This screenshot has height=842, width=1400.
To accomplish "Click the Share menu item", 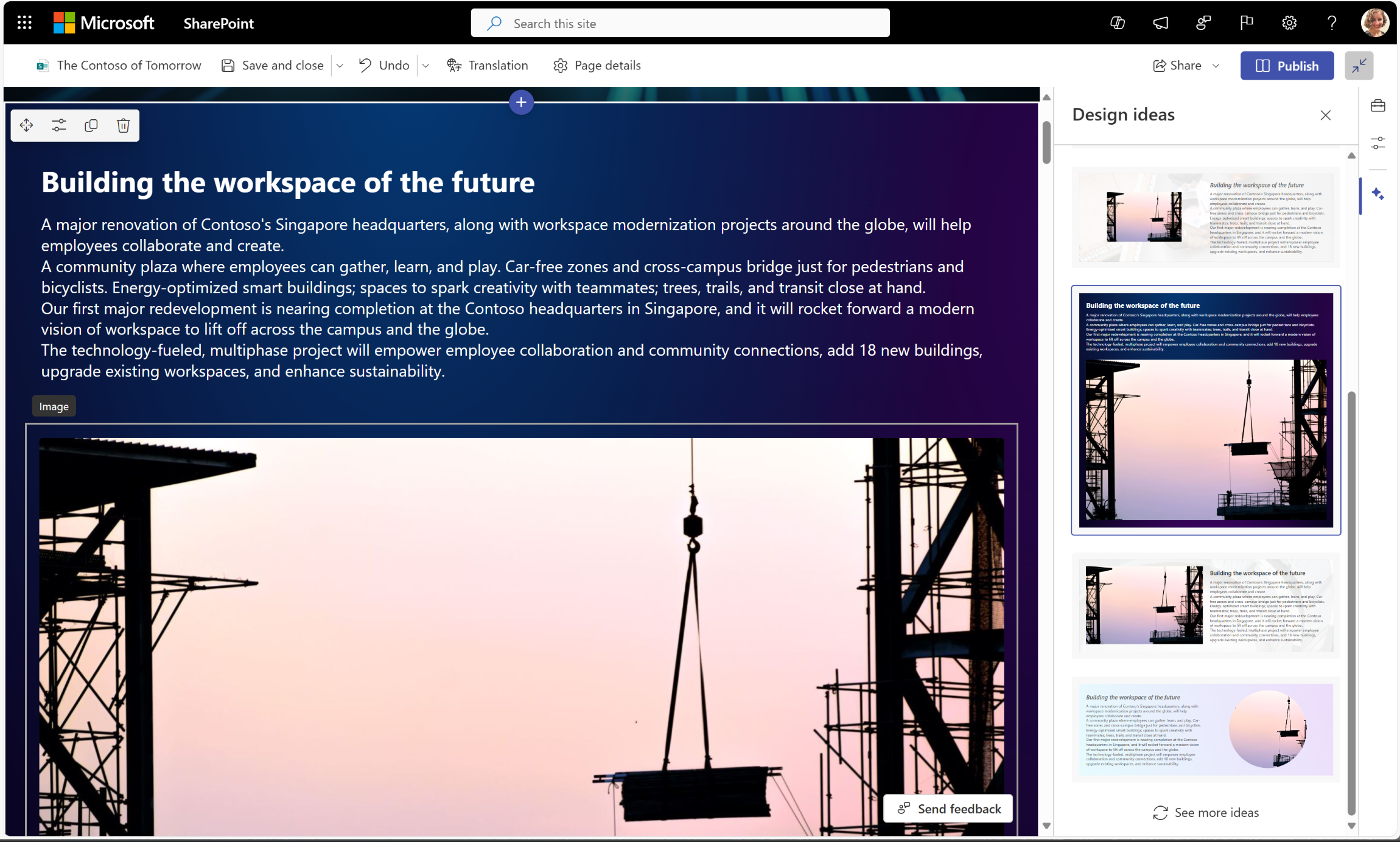I will coord(1186,65).
